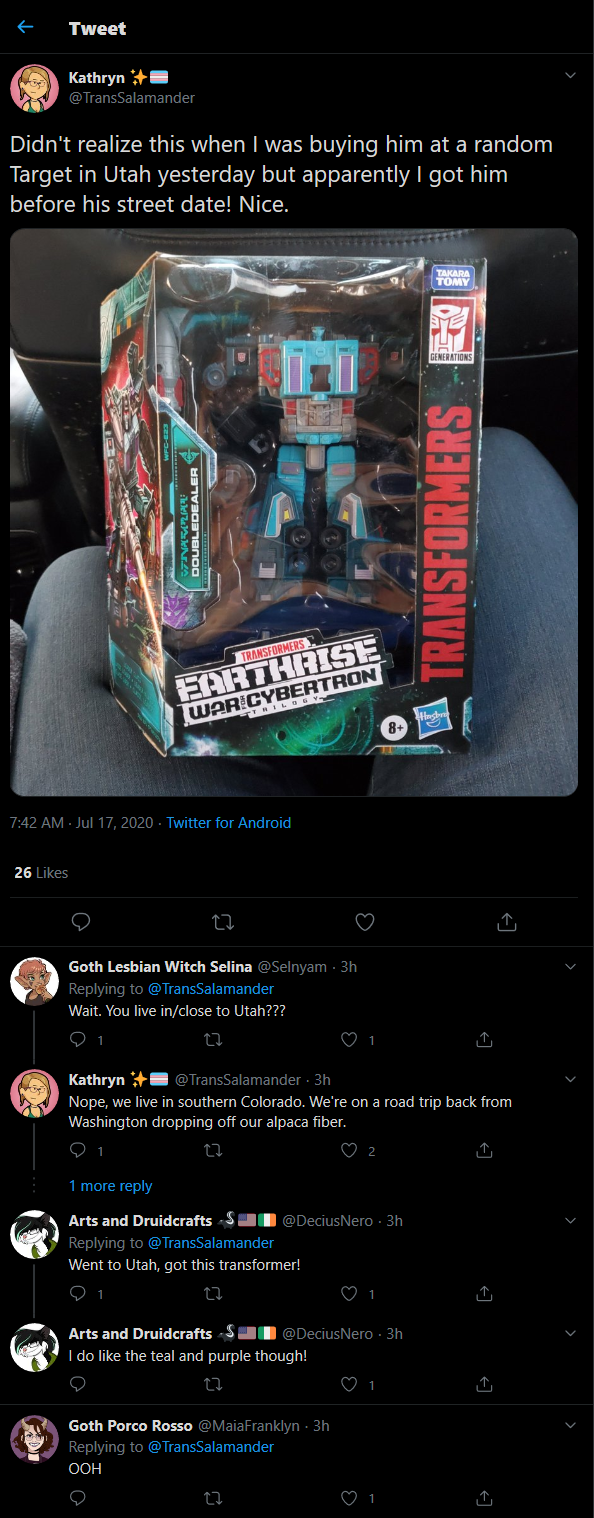Share Kathryn's southern Colorado reply
Image resolution: width=594 pixels, height=1518 pixels.
[x=484, y=1151]
